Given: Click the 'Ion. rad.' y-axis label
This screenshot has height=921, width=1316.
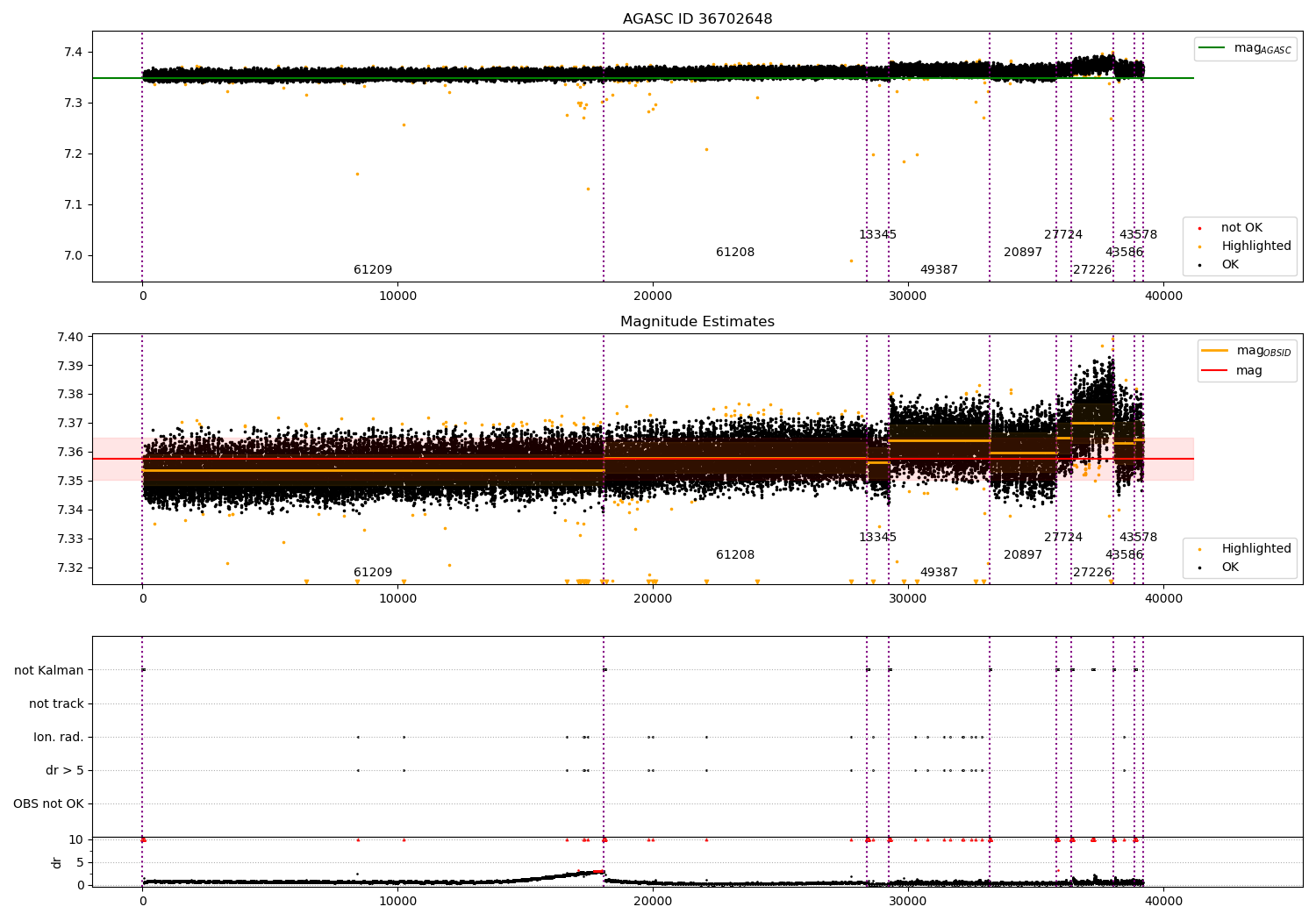Looking at the screenshot, I should tap(59, 737).
